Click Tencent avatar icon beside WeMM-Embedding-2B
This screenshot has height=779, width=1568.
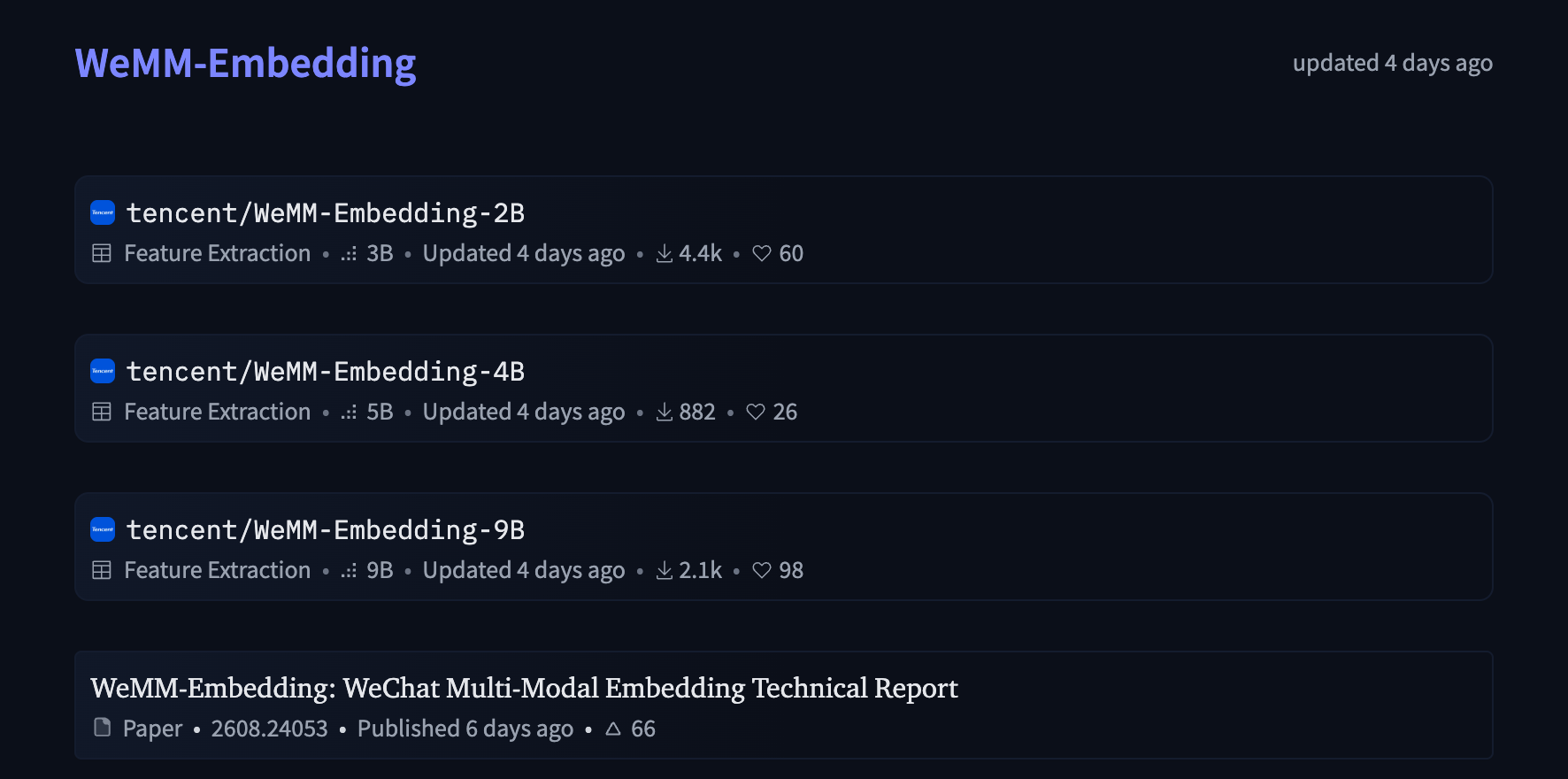coord(103,212)
